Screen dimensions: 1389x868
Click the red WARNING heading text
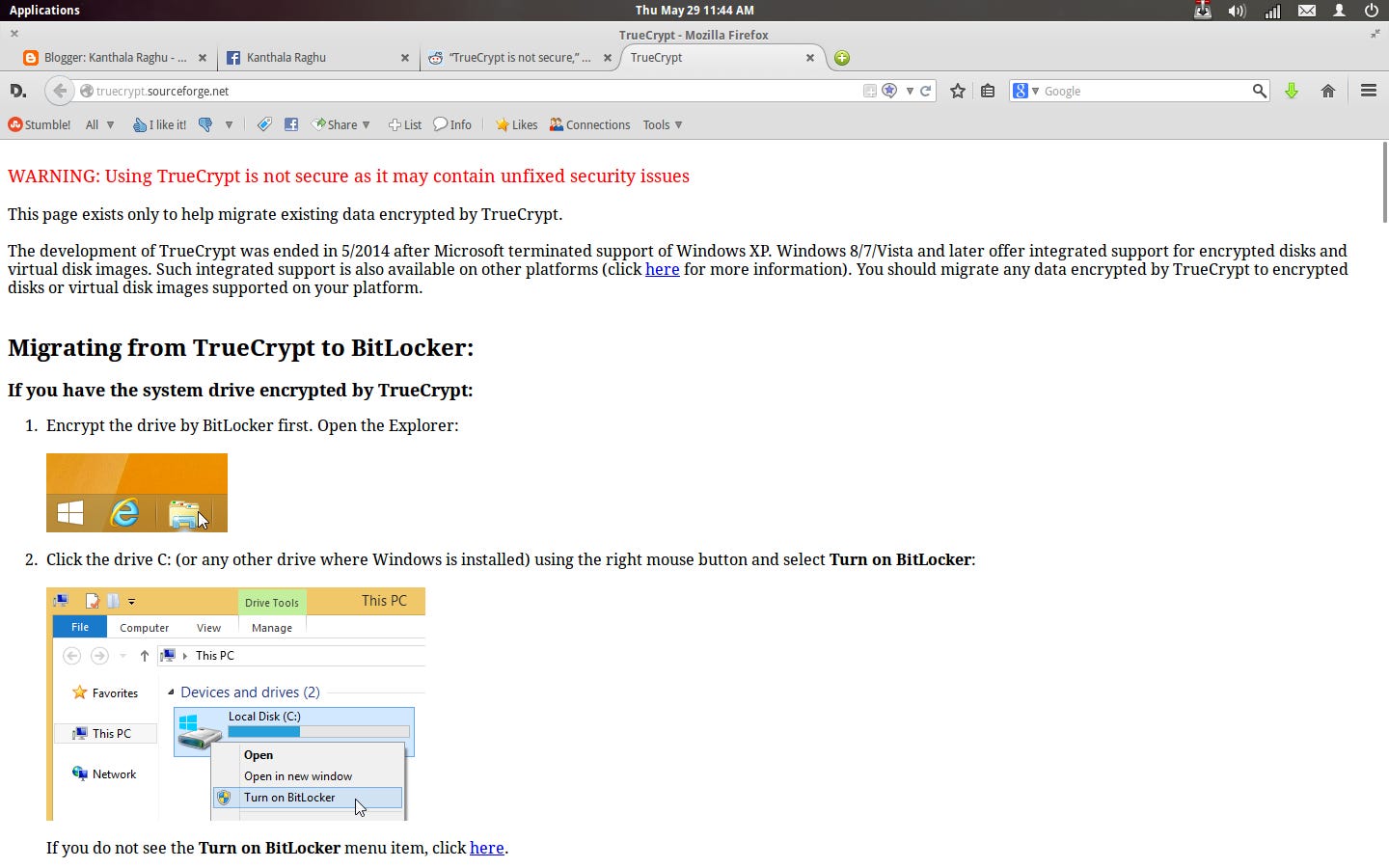(348, 176)
